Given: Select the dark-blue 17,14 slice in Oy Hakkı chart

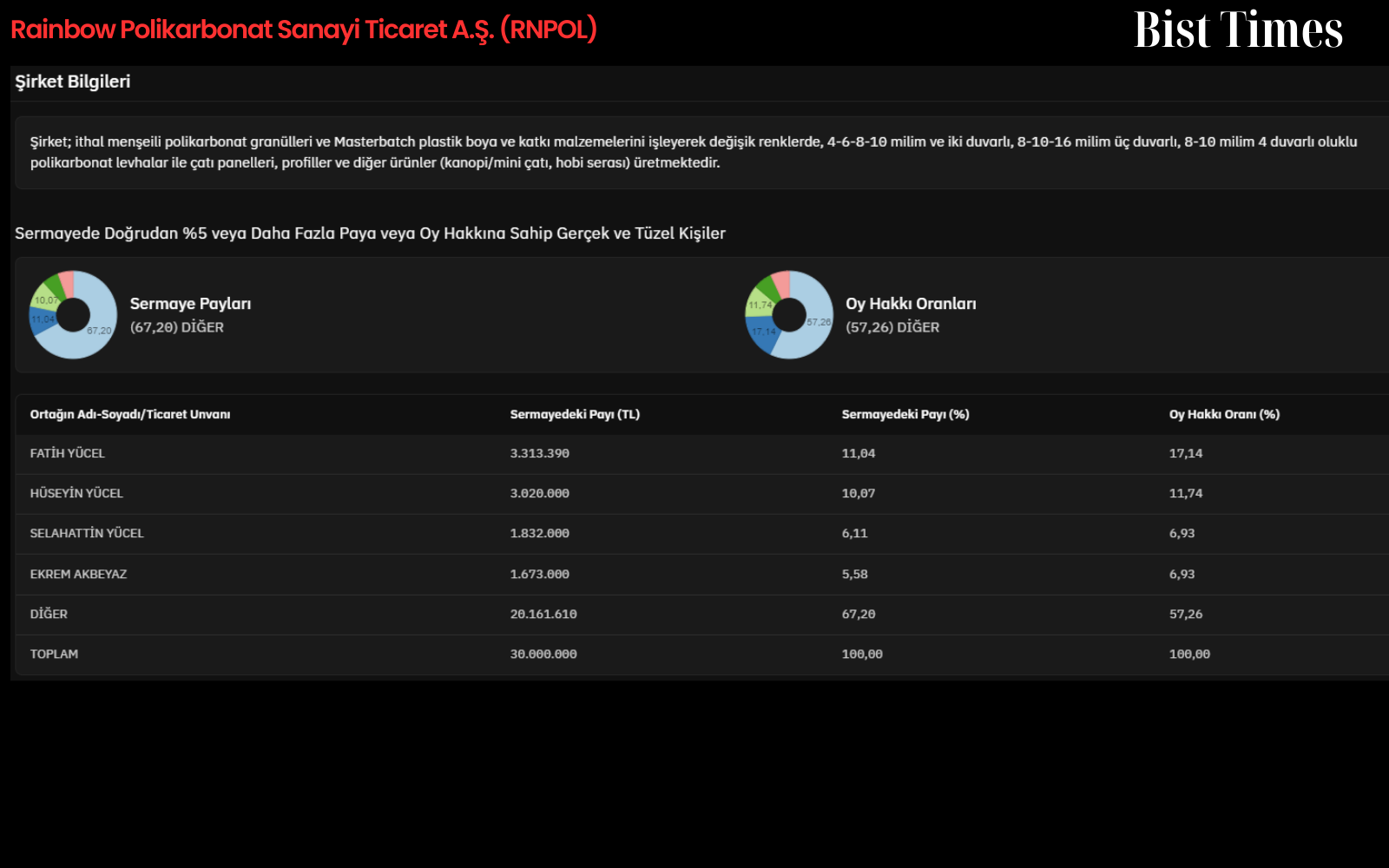Looking at the screenshot, I should tap(763, 333).
